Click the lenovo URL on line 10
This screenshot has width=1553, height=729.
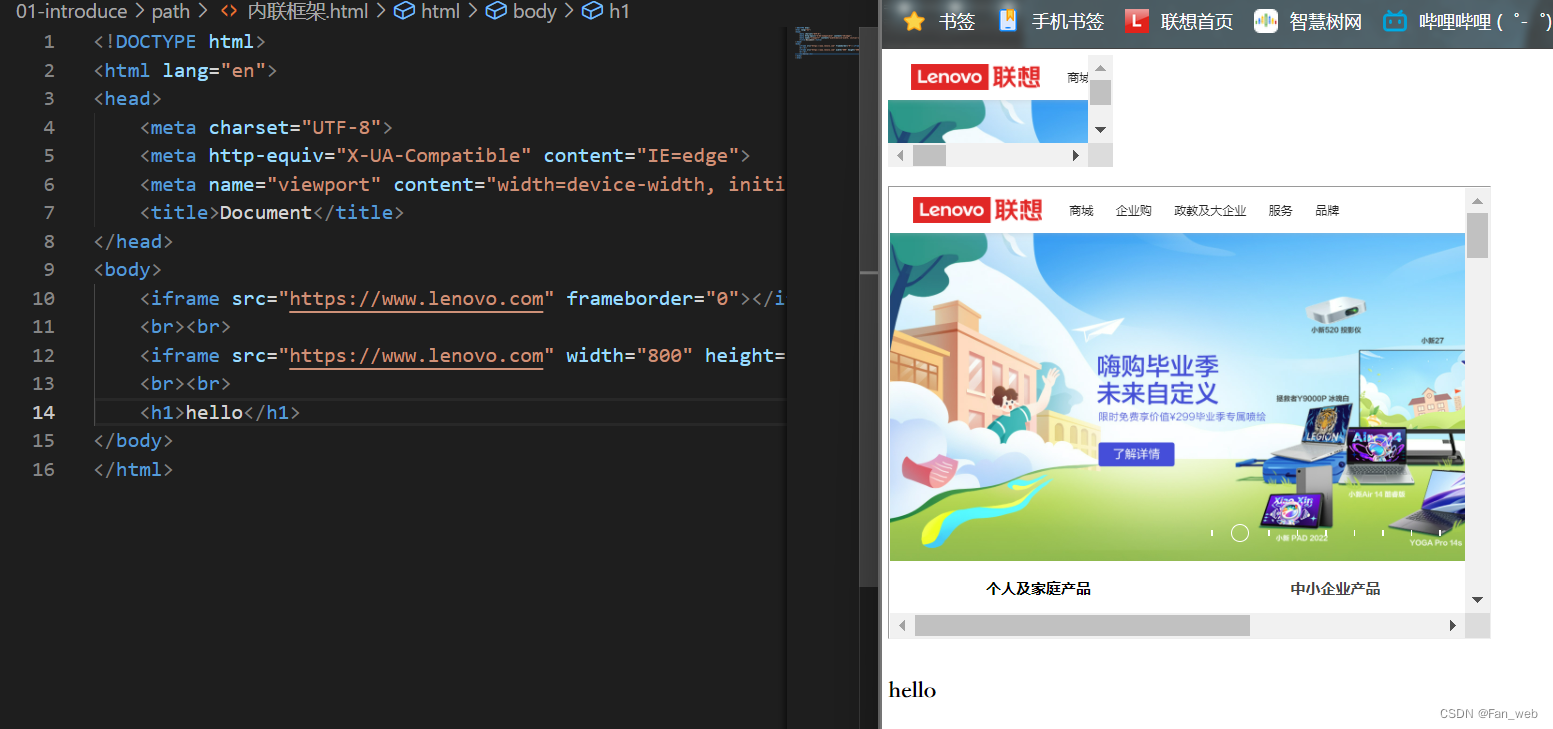(x=416, y=298)
